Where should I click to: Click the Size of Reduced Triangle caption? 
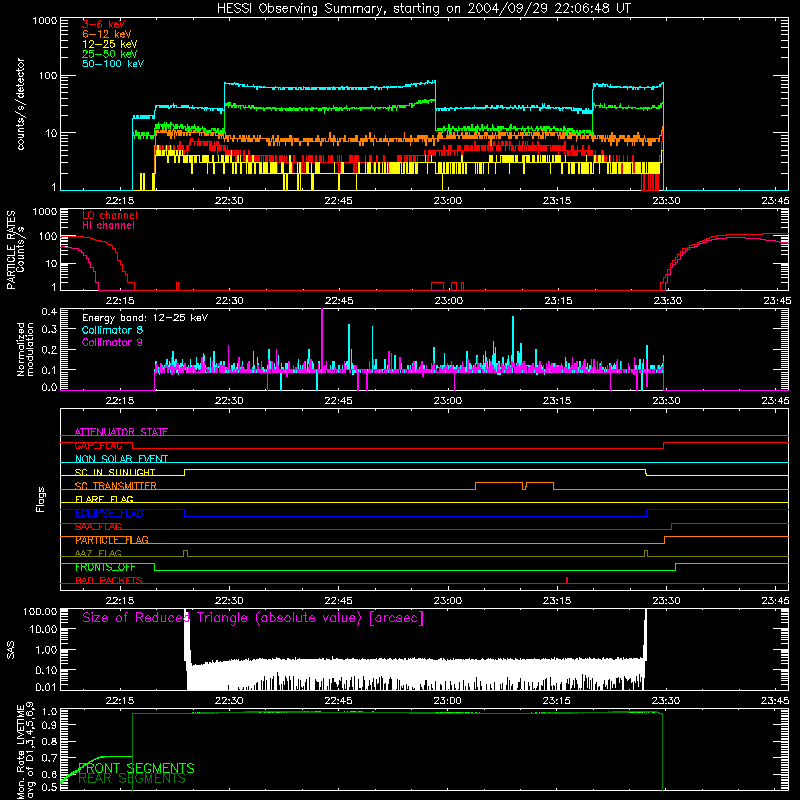[253, 618]
